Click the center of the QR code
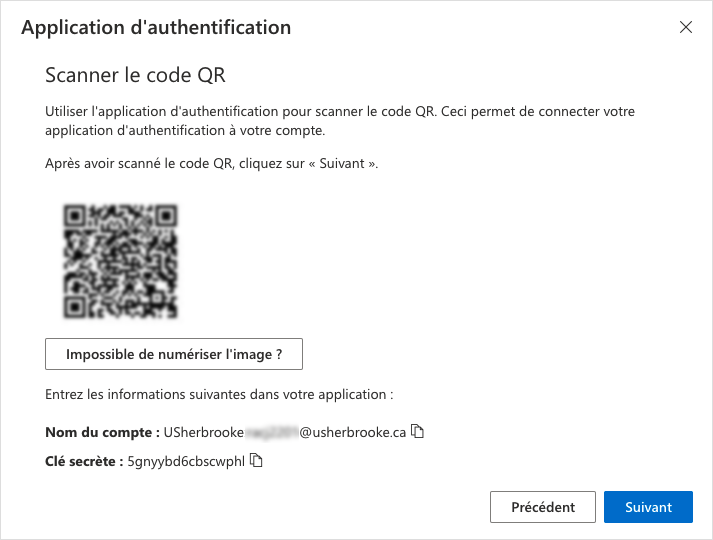Image resolution: width=713 pixels, height=540 pixels. 120,261
